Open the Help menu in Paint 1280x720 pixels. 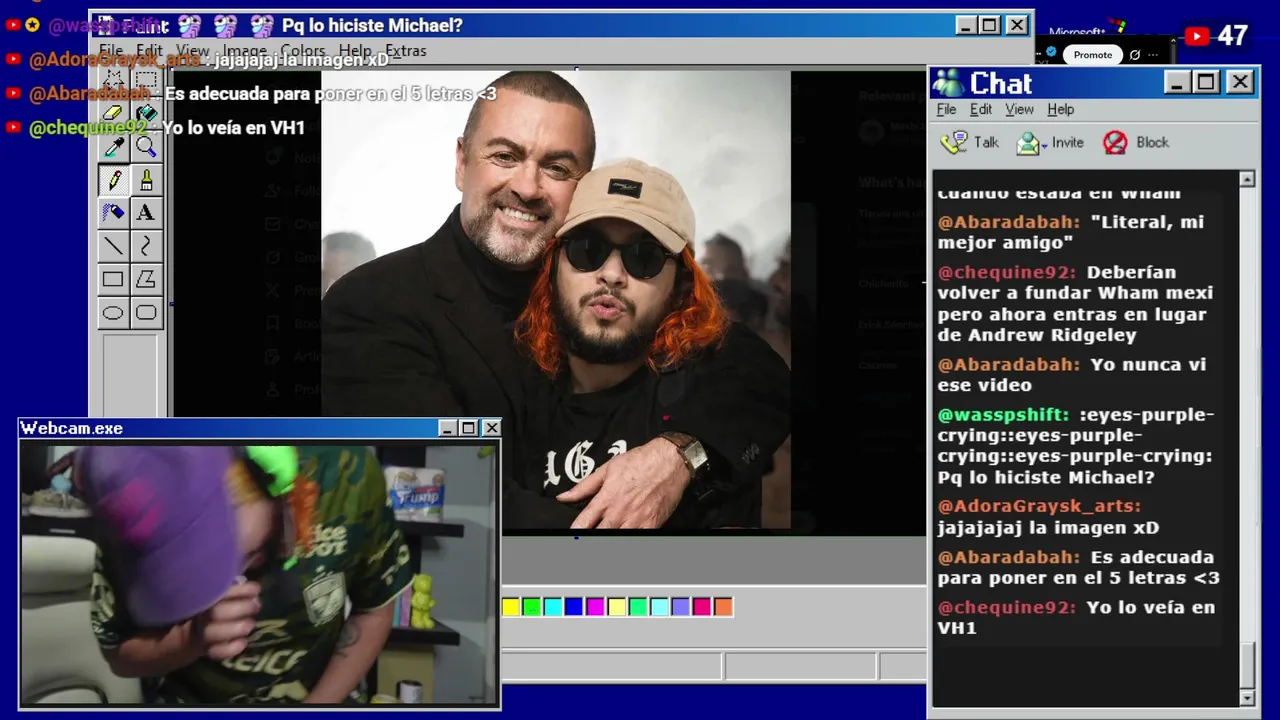click(355, 51)
